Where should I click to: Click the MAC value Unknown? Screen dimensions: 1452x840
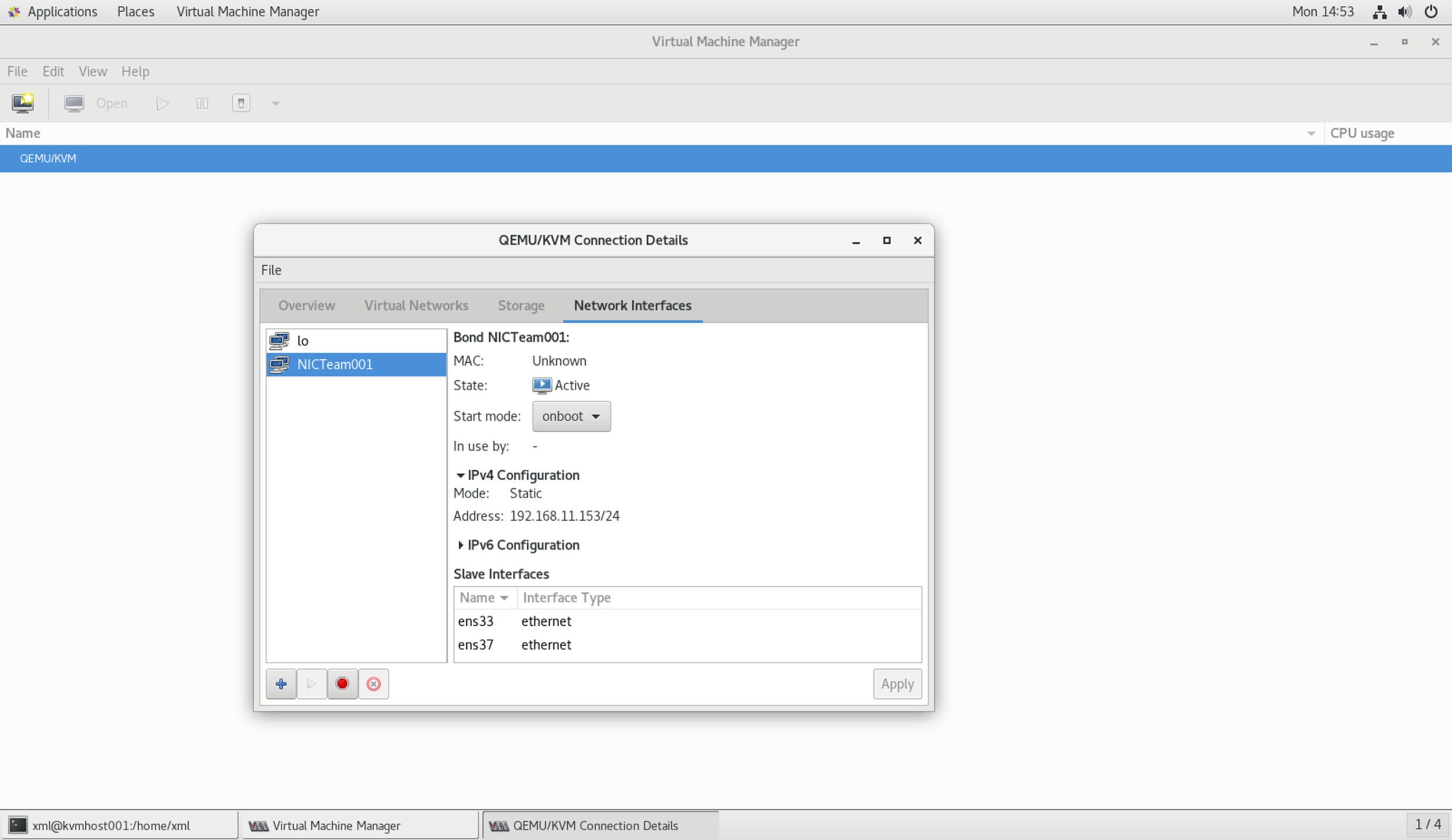pyautogui.click(x=559, y=361)
